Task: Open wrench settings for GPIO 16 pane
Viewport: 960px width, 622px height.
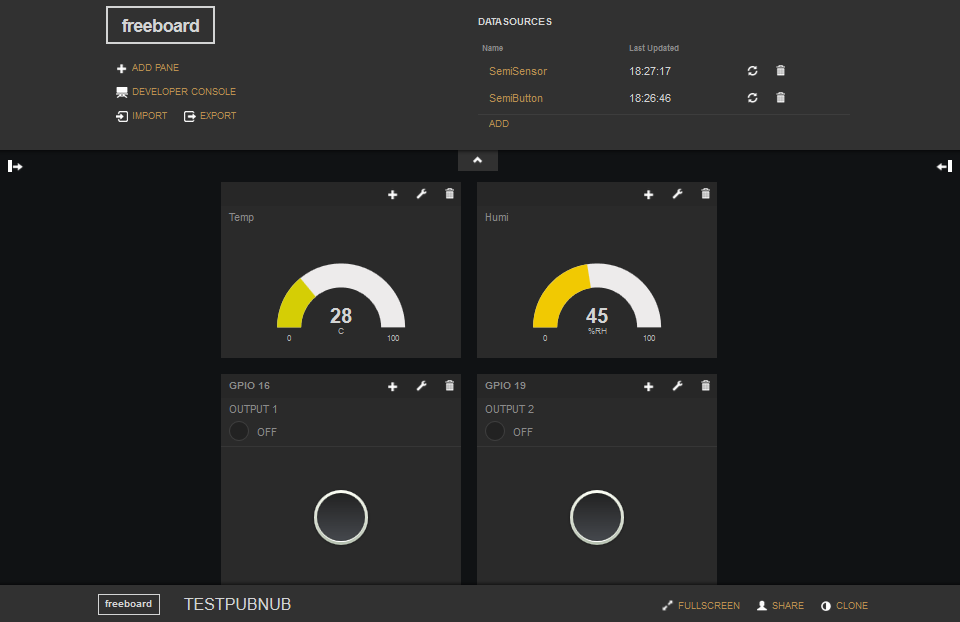Action: click(421, 386)
